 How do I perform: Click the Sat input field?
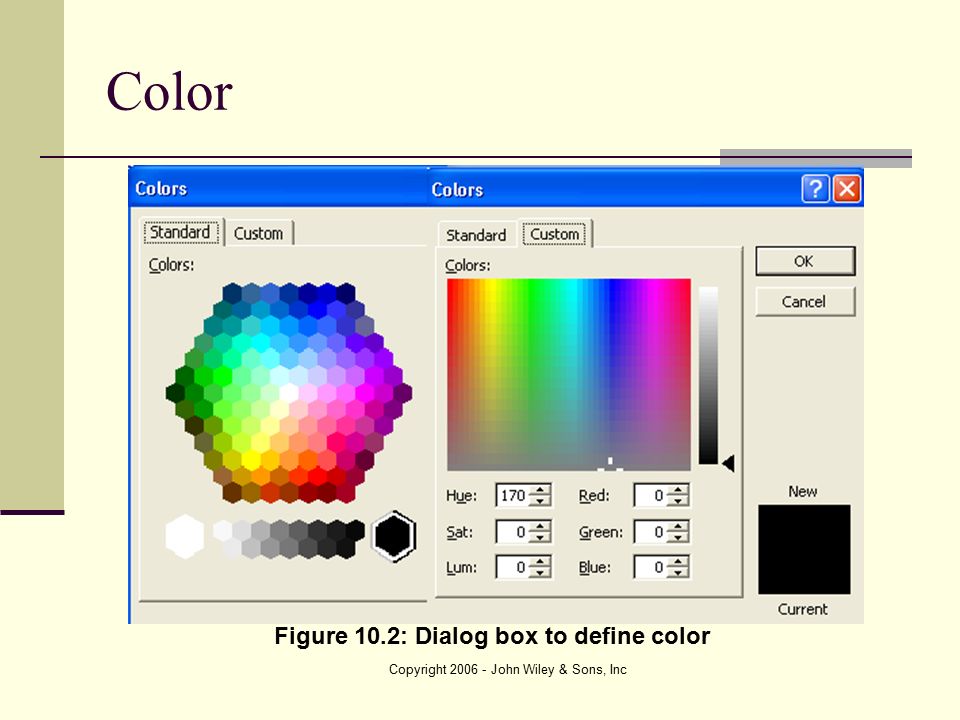pos(513,531)
